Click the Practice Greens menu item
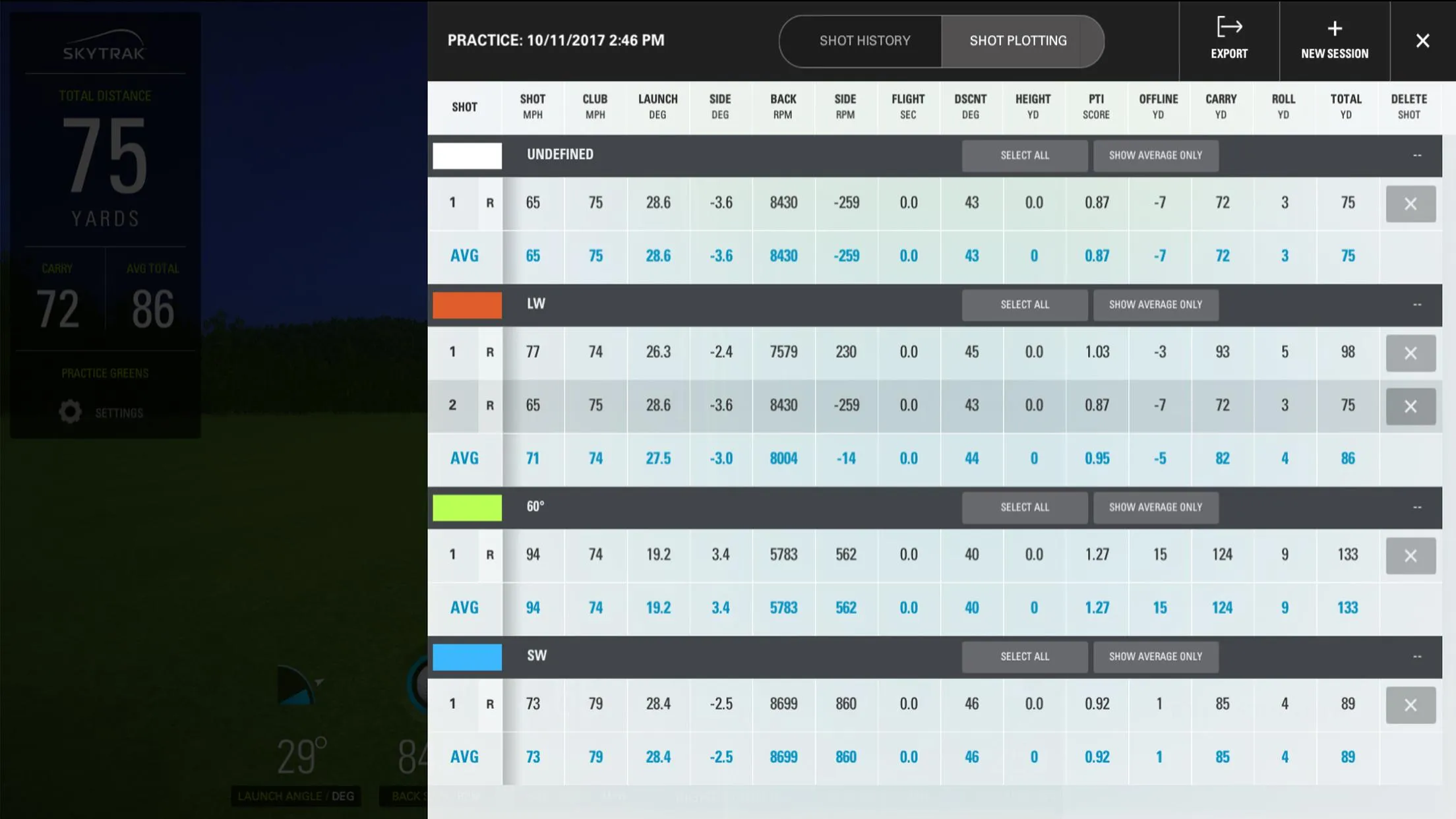This screenshot has height=819, width=1456. pyautogui.click(x=105, y=373)
